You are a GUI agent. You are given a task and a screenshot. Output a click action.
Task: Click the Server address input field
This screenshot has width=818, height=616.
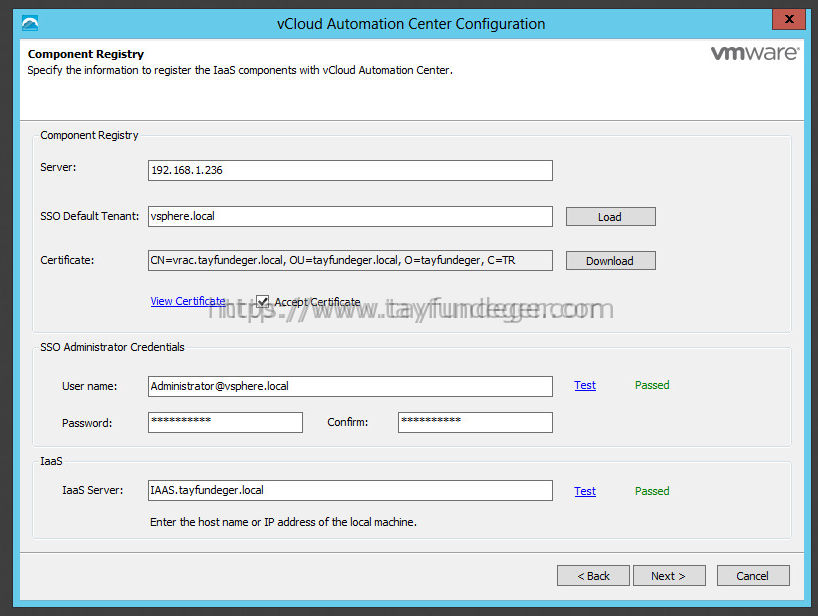(350, 171)
